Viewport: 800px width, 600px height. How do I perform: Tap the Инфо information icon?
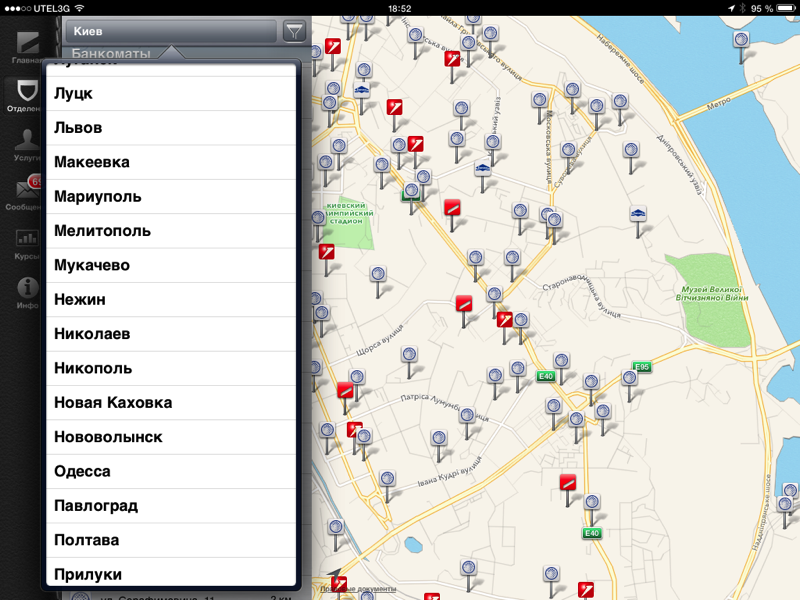click(x=27, y=291)
